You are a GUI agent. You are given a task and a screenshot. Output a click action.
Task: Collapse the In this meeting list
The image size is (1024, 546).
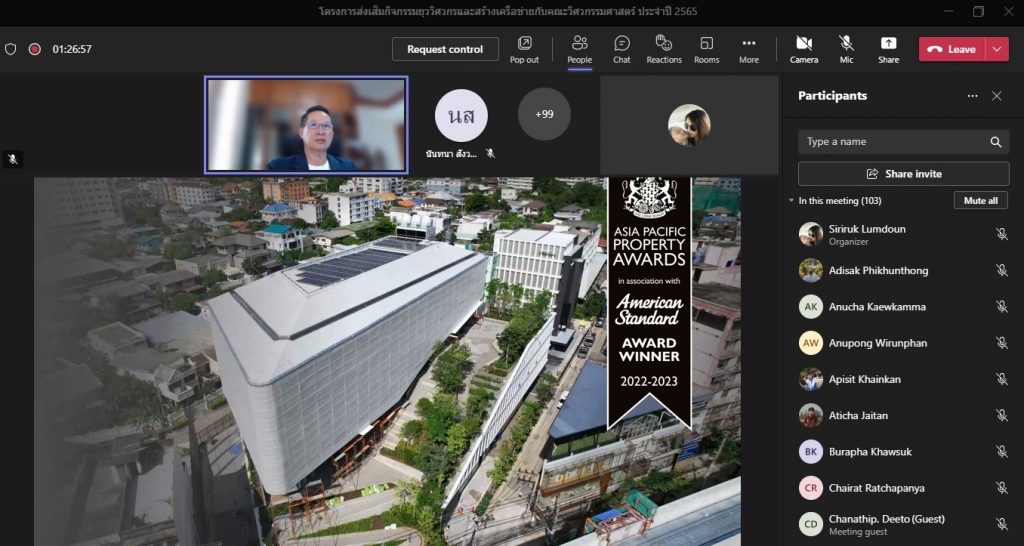791,201
